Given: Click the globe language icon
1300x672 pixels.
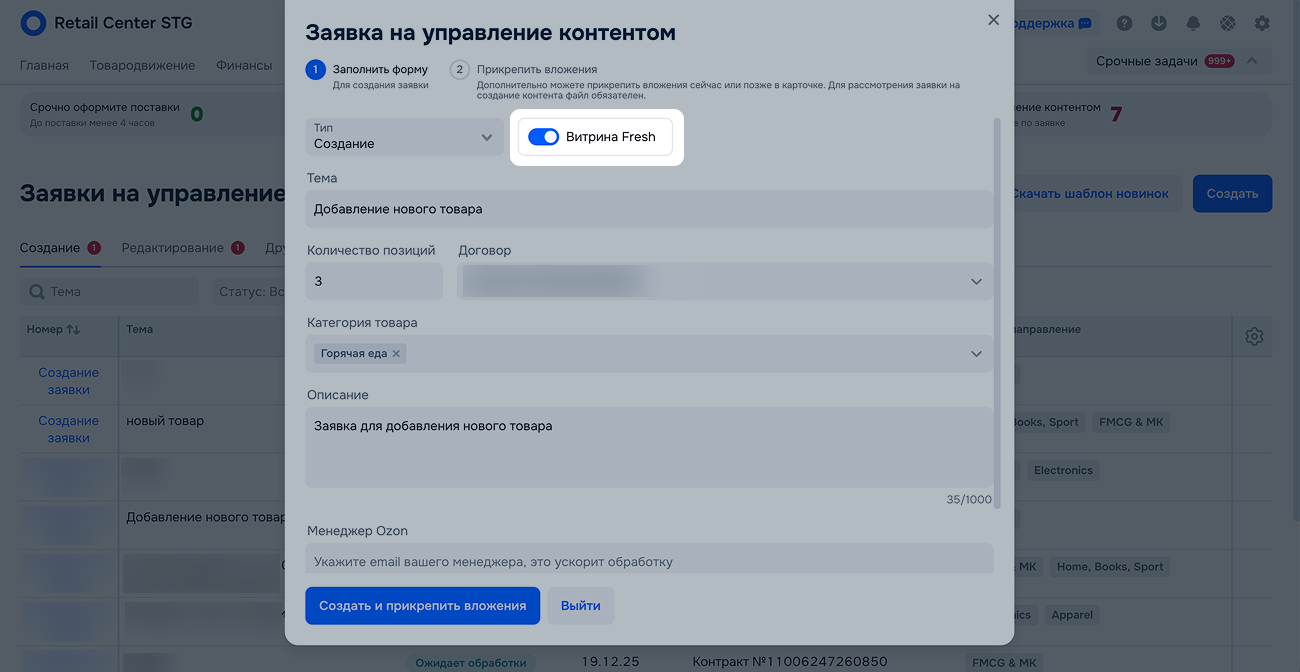Looking at the screenshot, I should [1227, 23].
